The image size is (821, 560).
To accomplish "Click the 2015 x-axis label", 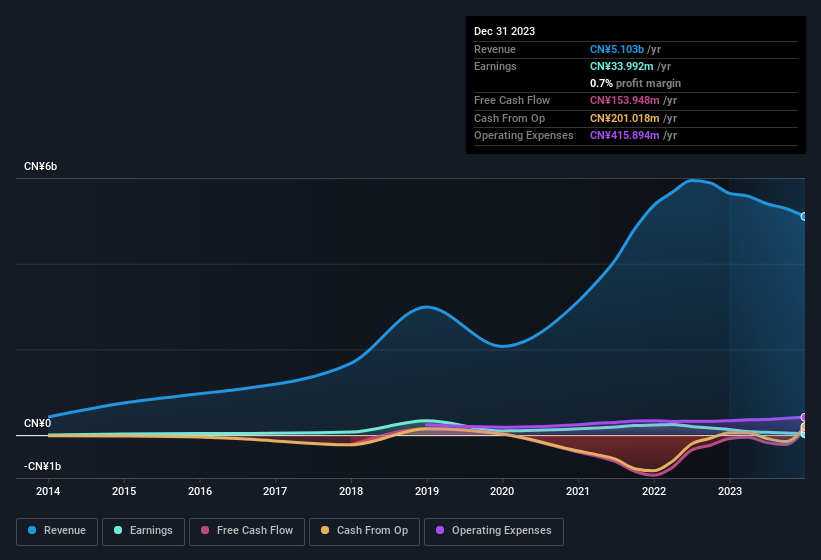I will pos(124,491).
